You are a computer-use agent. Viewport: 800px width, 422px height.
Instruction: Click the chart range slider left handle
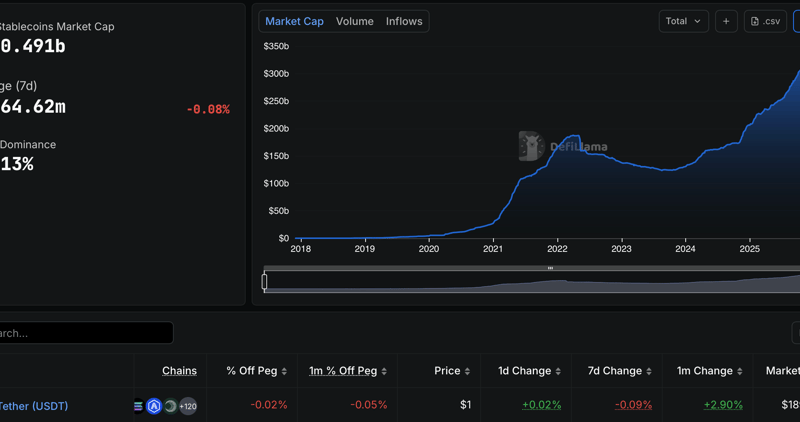point(264,281)
